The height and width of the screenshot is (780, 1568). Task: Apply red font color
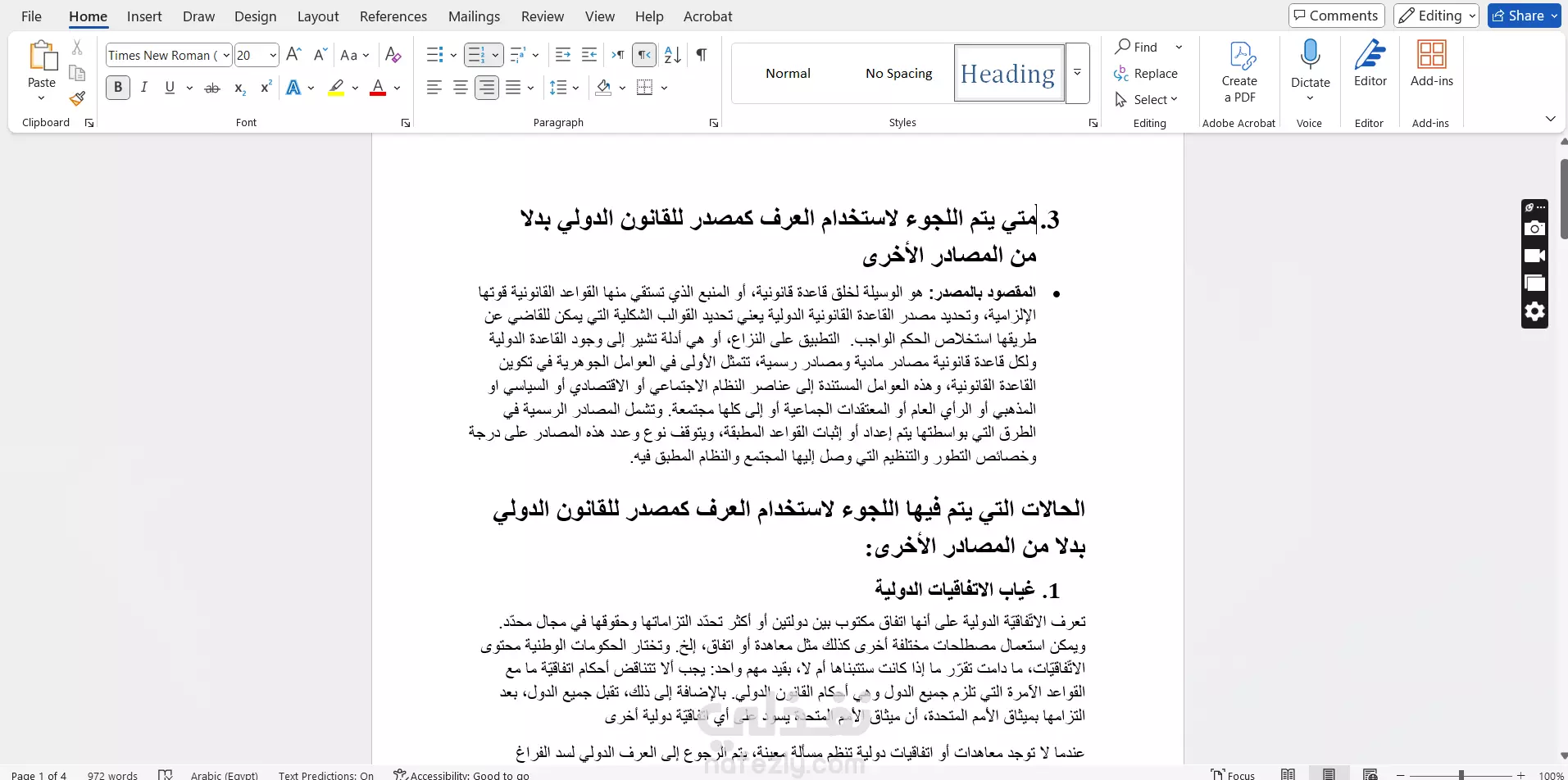[x=378, y=88]
